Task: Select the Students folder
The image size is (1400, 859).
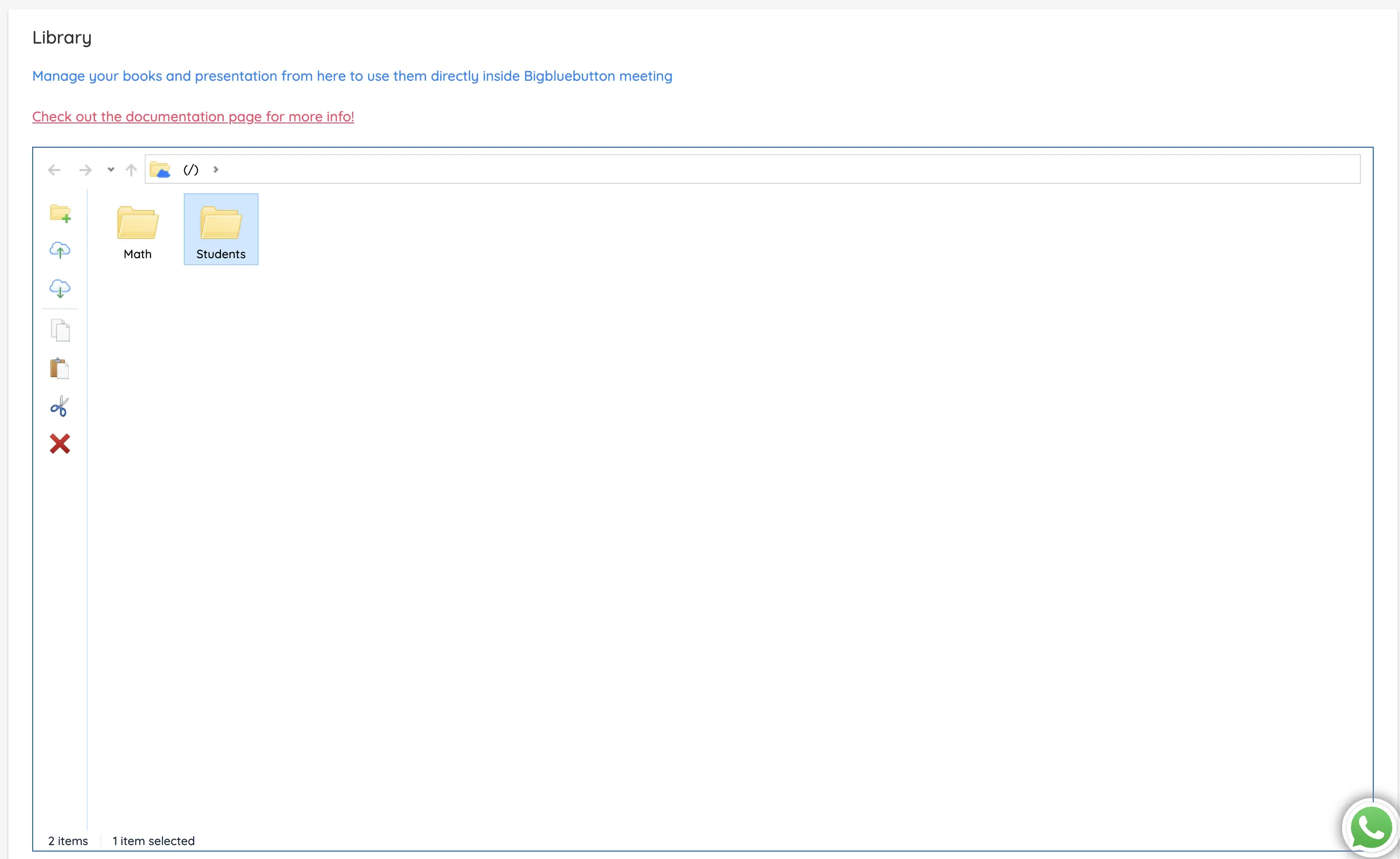Action: (221, 229)
